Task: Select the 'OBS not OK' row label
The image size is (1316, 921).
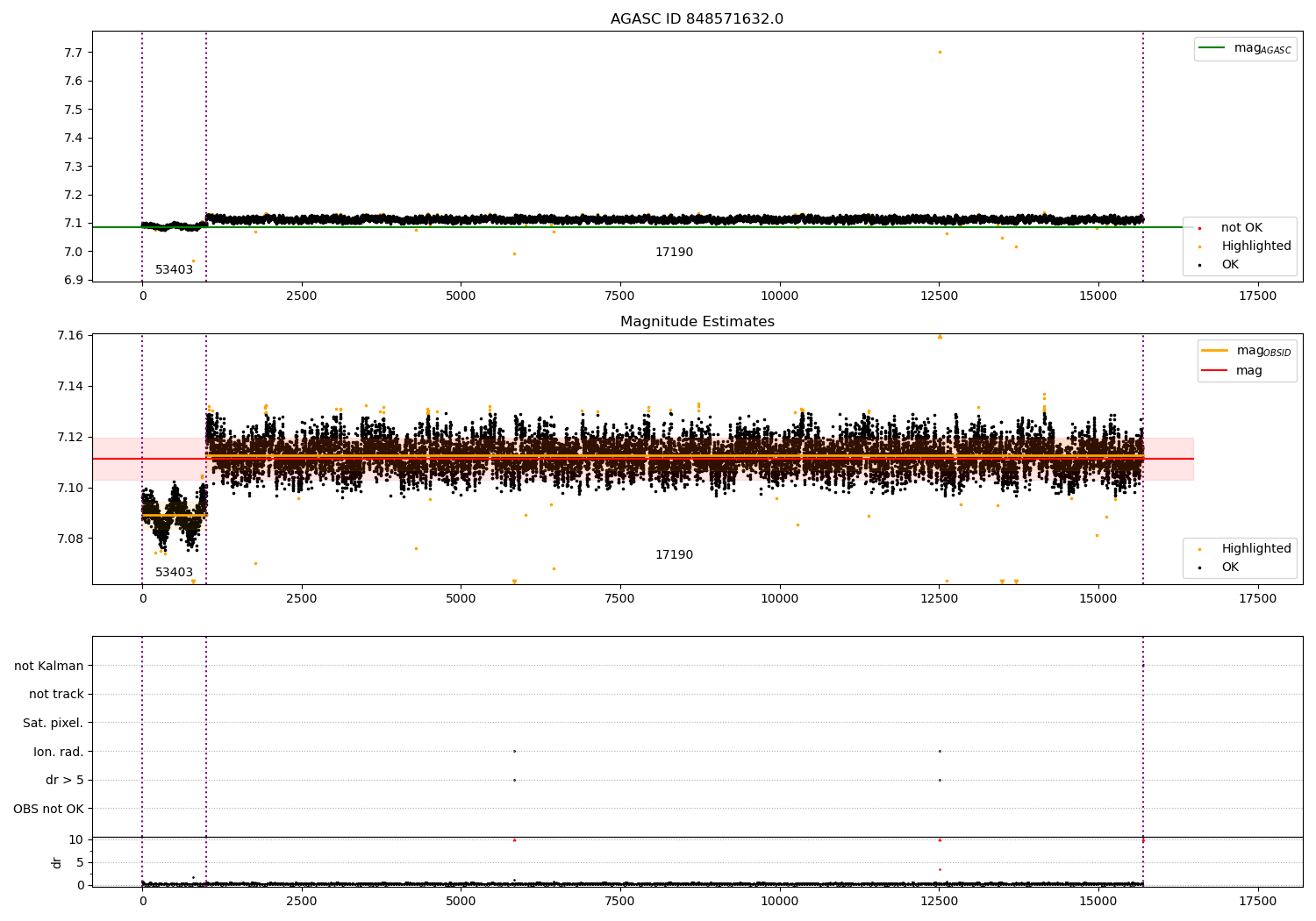Action: point(48,810)
